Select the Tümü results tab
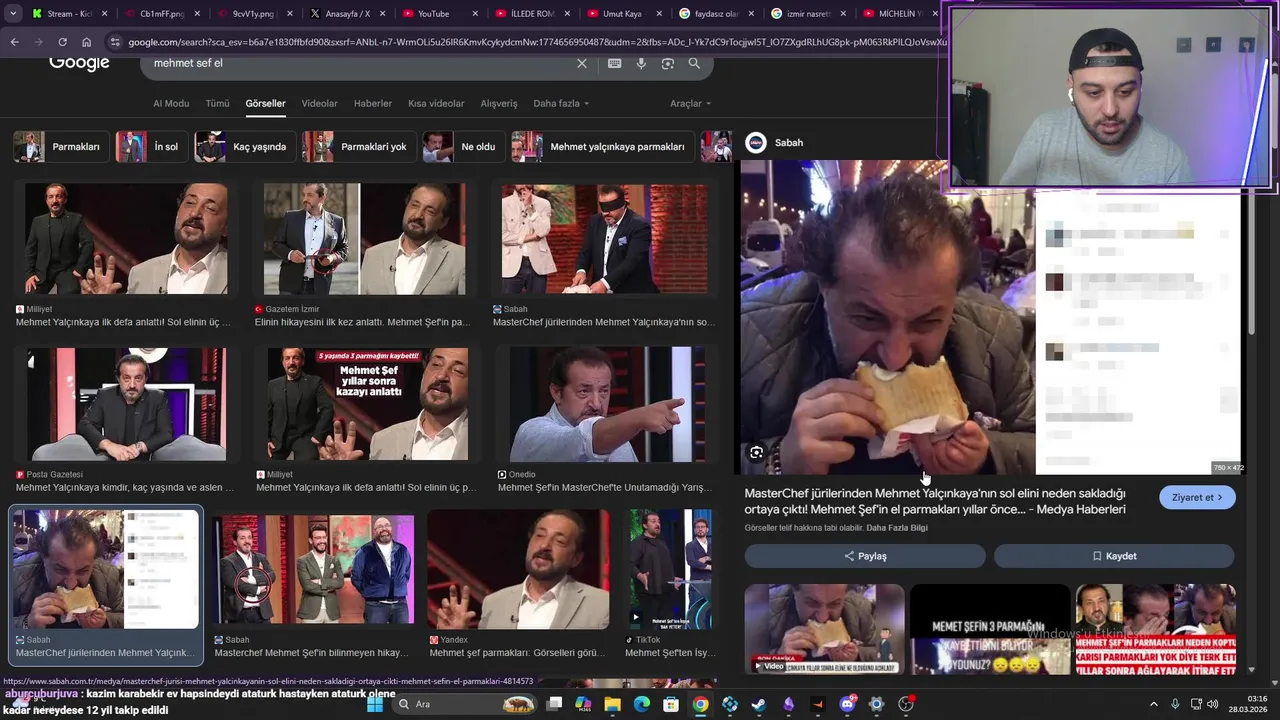The image size is (1280, 720). [217, 103]
